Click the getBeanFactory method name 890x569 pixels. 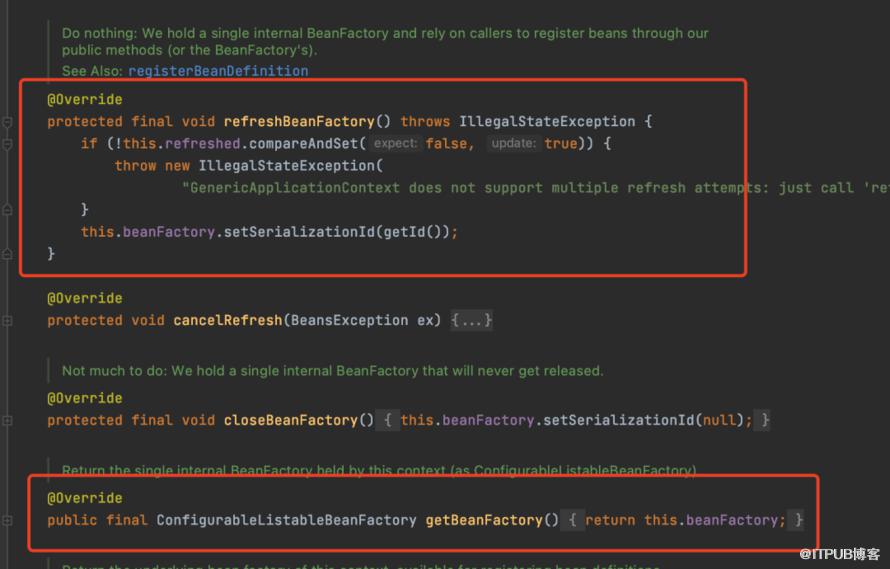tap(484, 520)
